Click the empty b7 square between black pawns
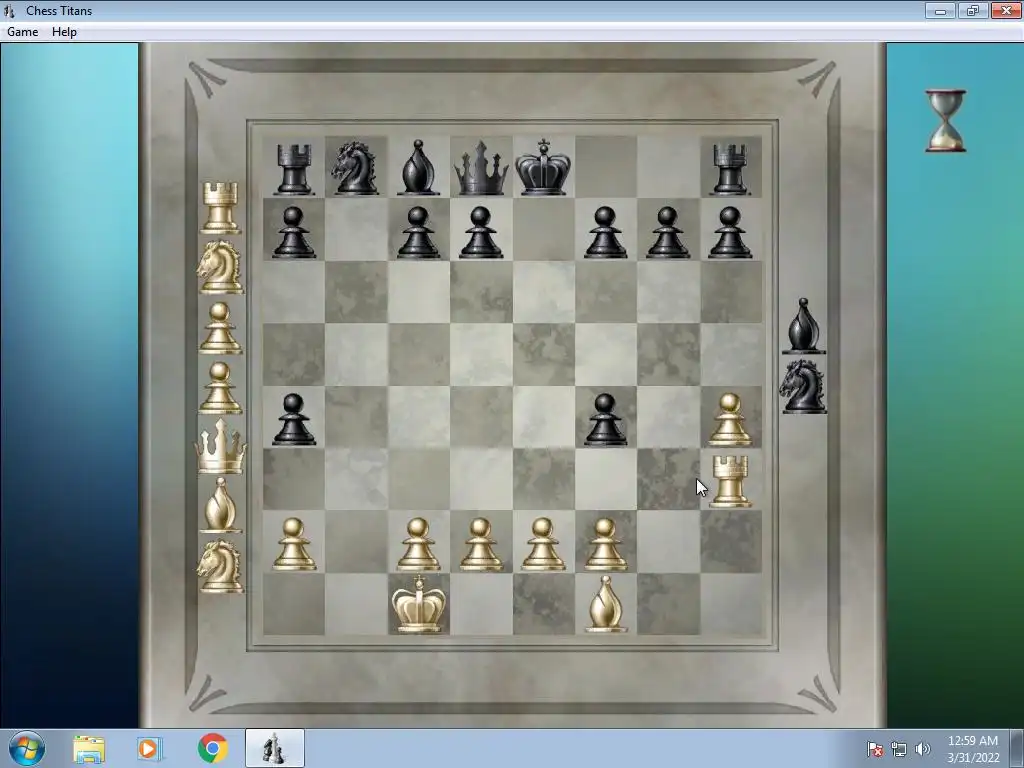This screenshot has height=768, width=1024. tap(356, 230)
